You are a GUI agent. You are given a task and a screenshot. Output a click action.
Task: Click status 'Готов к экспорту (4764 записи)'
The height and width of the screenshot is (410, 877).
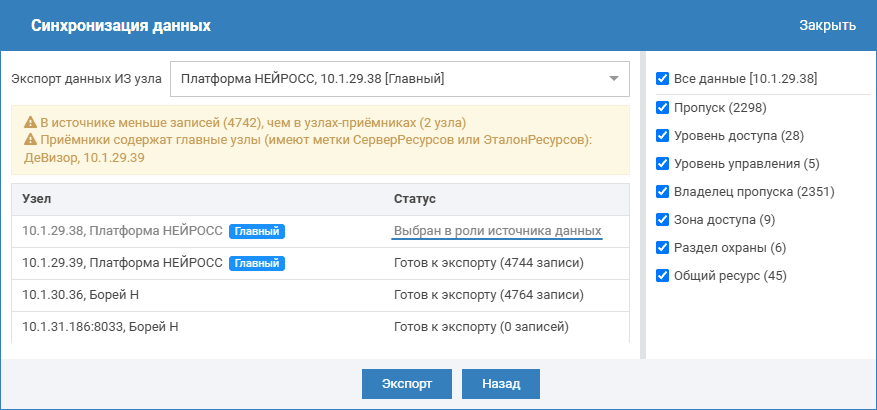pos(489,295)
